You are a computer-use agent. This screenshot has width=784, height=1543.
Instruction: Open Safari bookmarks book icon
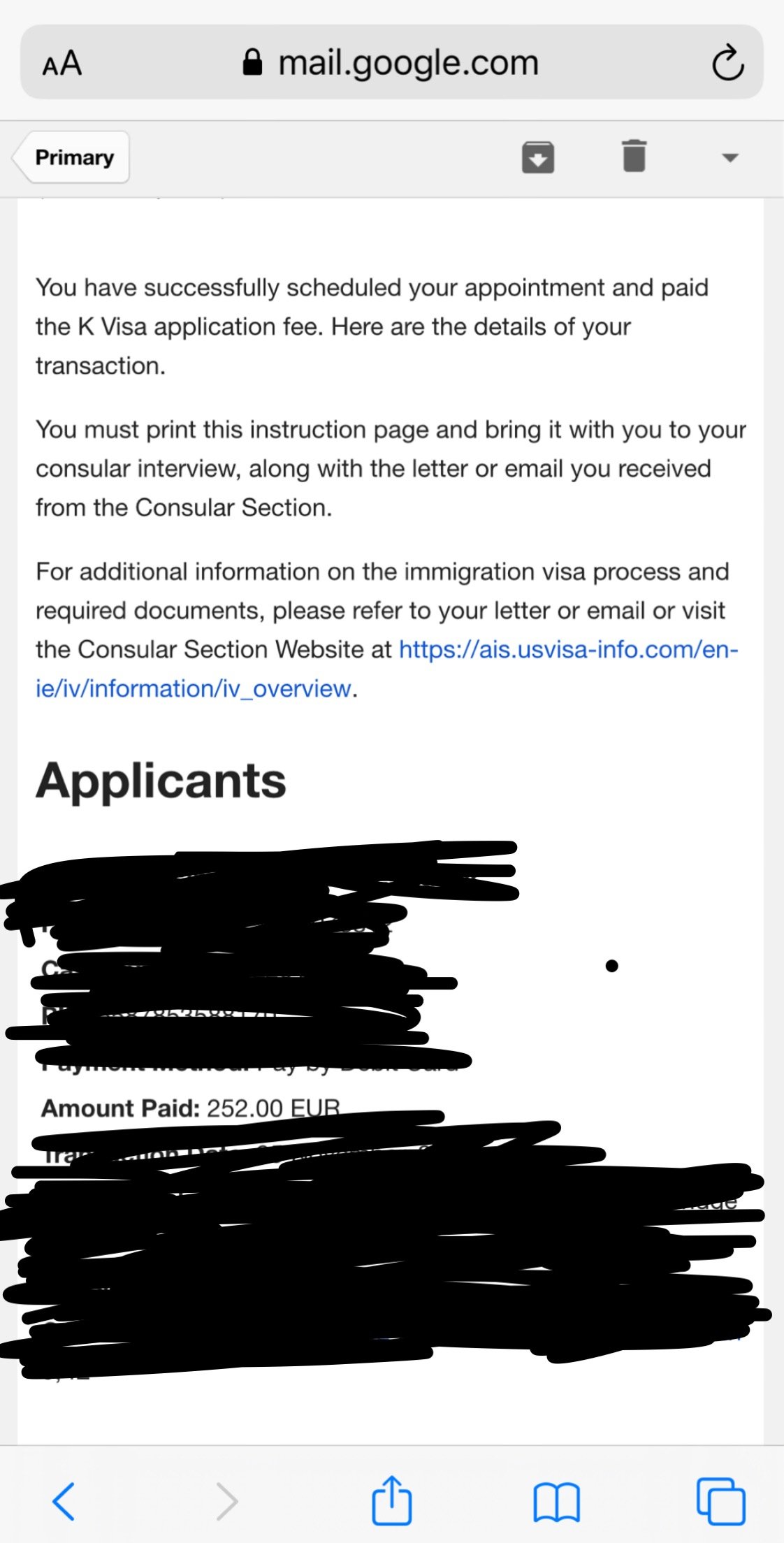click(556, 1502)
